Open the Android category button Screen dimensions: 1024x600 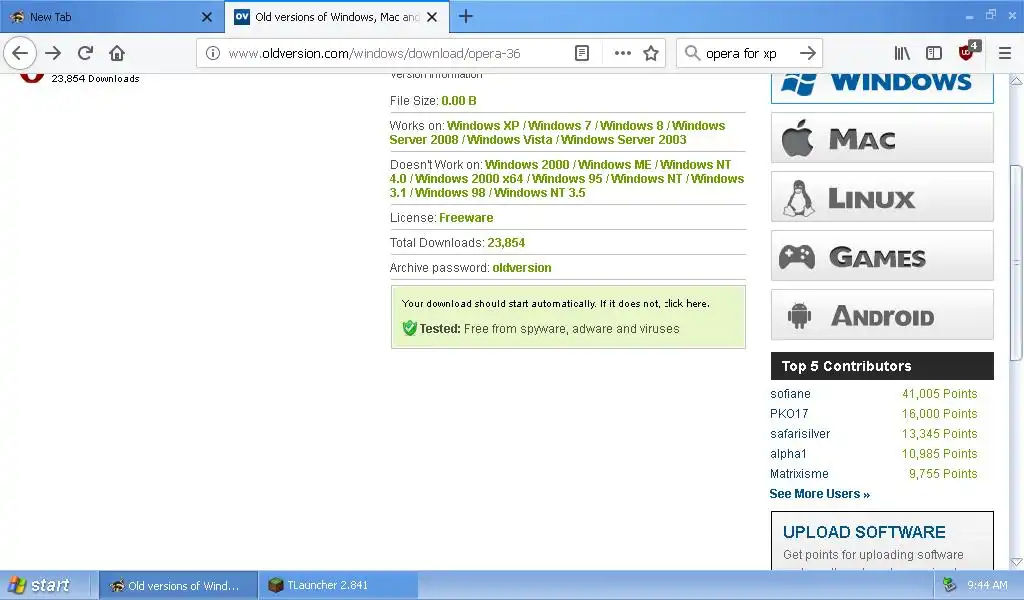tap(882, 315)
